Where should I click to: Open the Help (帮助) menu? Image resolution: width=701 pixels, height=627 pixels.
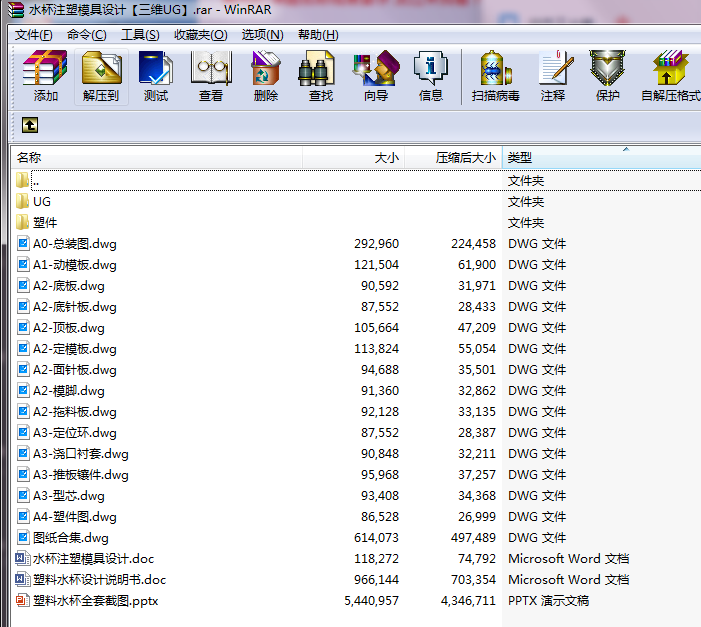[318, 35]
